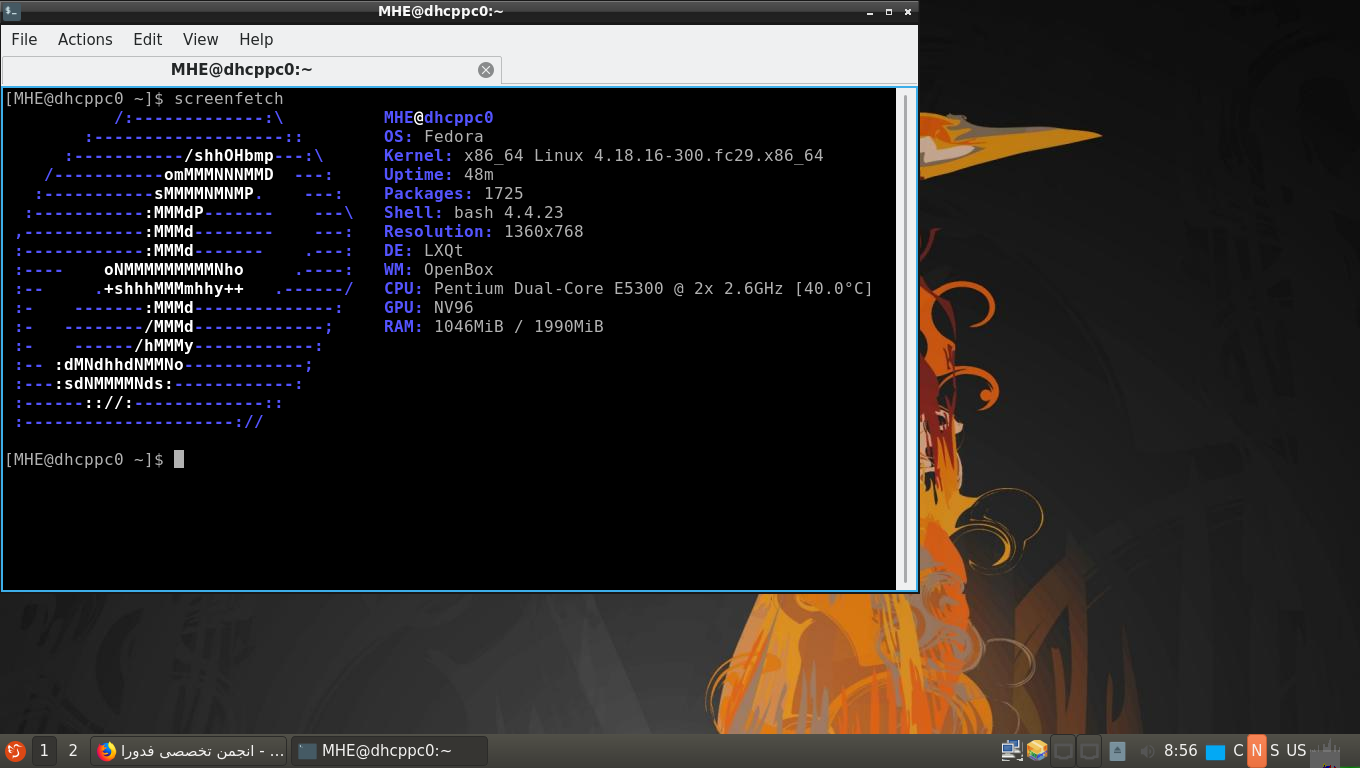Click the 'Uptime: 48m' line
Viewport: 1360px width, 768px height.
point(439,174)
